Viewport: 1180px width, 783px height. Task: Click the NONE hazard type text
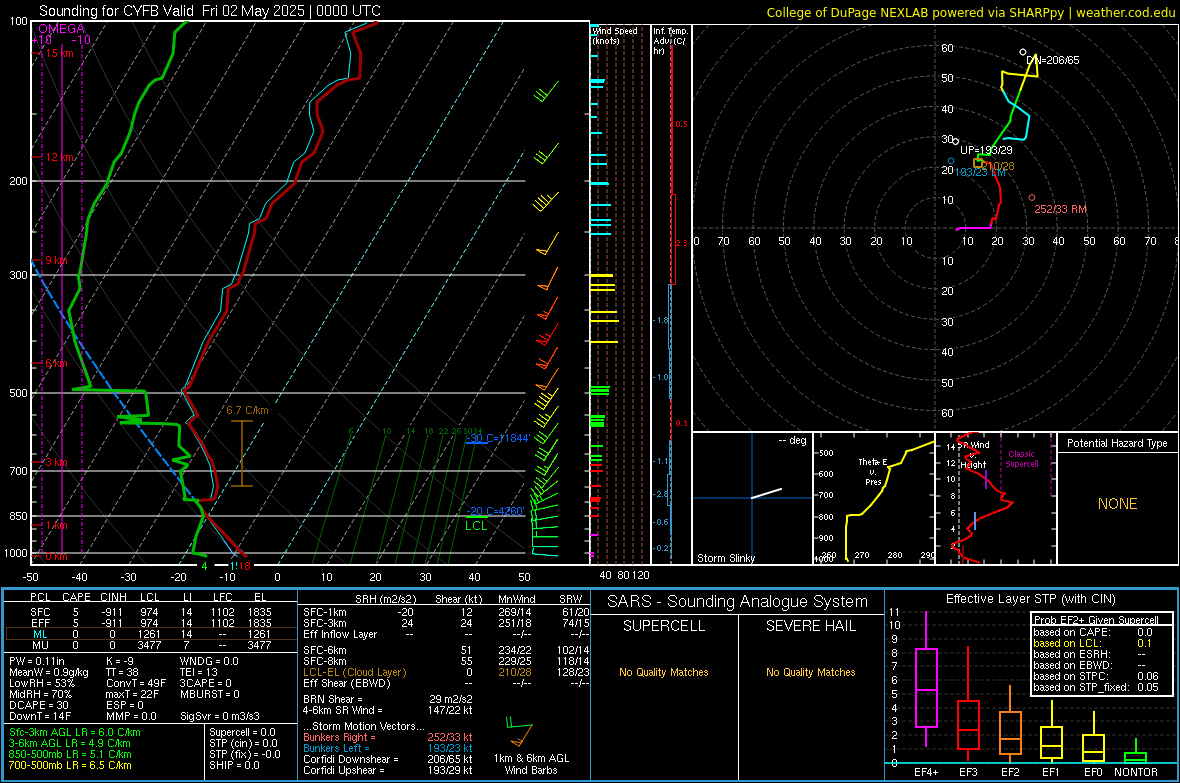click(1118, 504)
